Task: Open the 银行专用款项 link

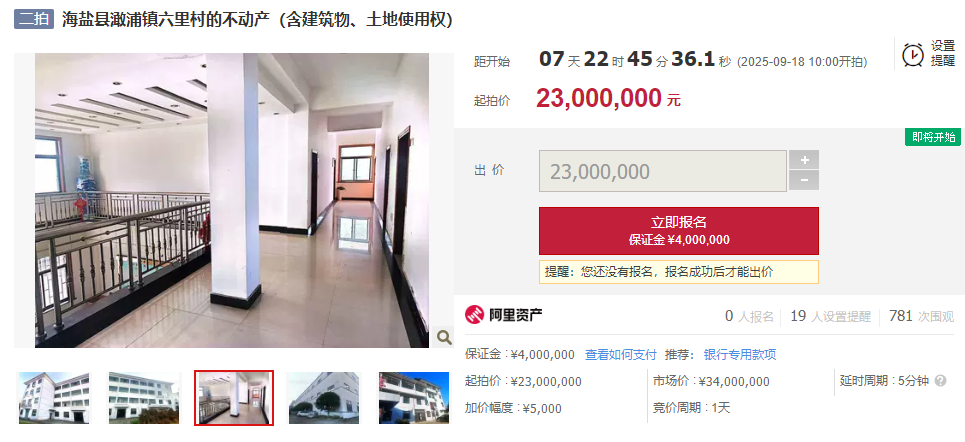Action: pos(740,355)
